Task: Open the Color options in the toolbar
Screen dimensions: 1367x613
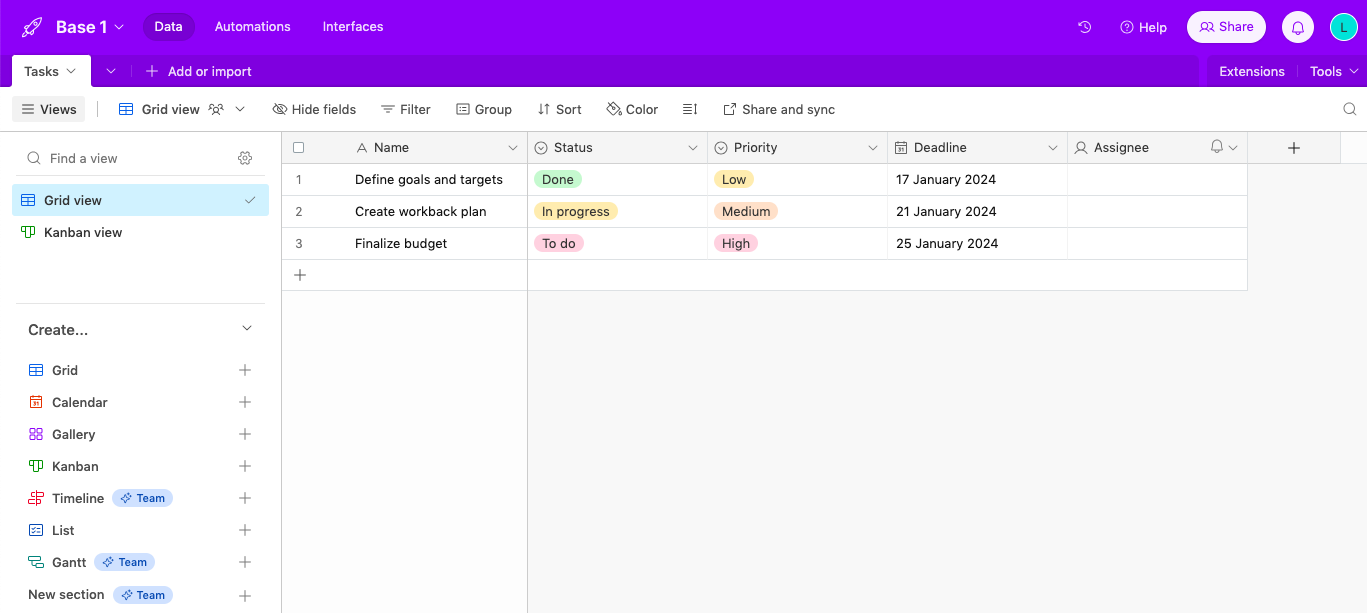Action: [631, 109]
